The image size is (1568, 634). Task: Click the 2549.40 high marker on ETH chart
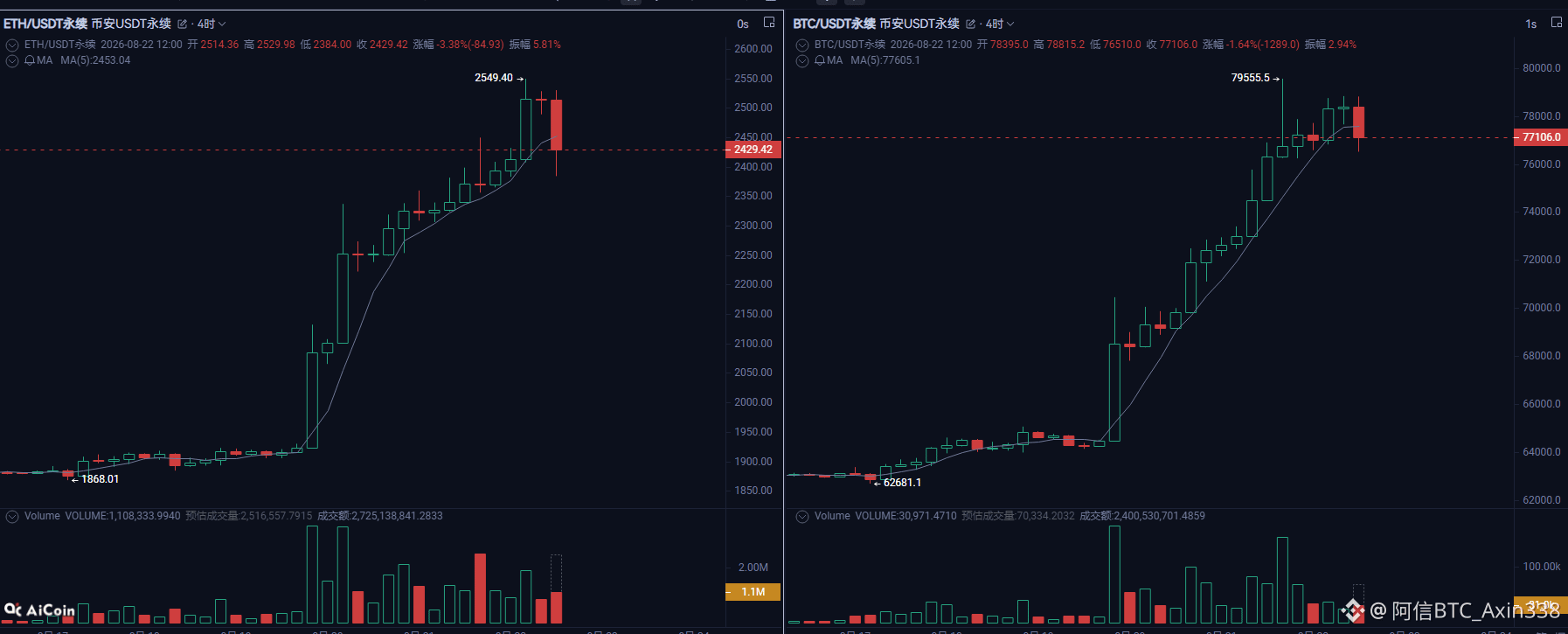(495, 78)
